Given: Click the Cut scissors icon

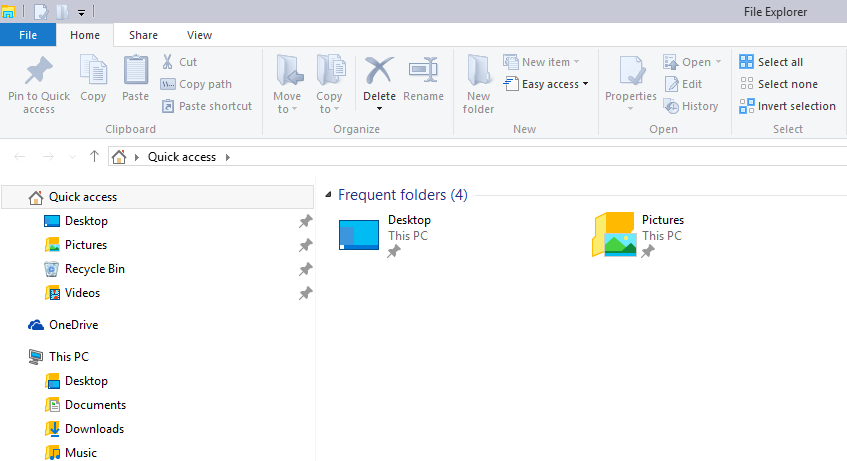Looking at the screenshot, I should (167, 62).
